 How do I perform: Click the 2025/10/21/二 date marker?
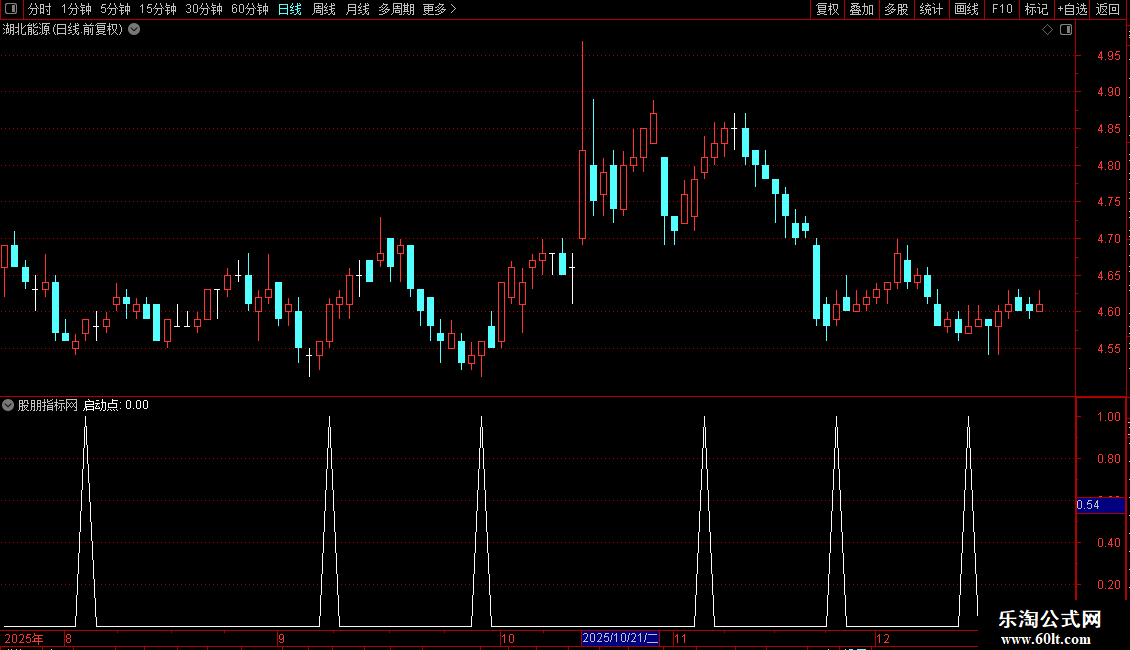click(620, 638)
